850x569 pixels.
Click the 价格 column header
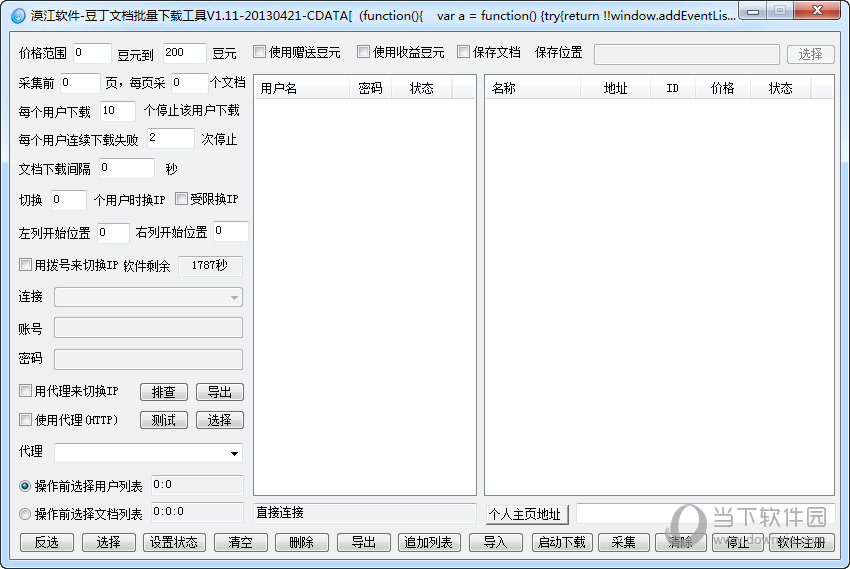pyautogui.click(x=723, y=88)
